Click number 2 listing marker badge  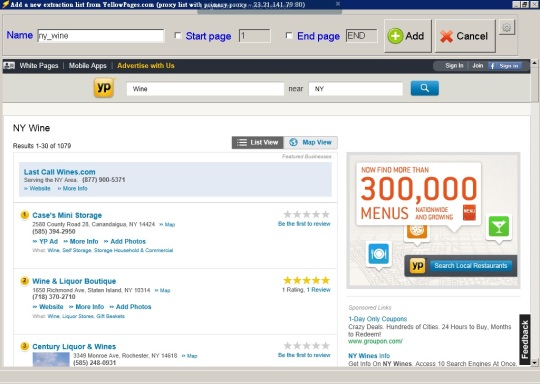24,281
